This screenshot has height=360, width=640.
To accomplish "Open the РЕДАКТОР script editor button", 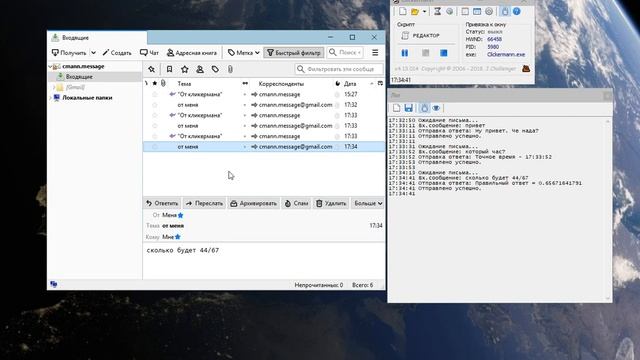I will click(420, 36).
